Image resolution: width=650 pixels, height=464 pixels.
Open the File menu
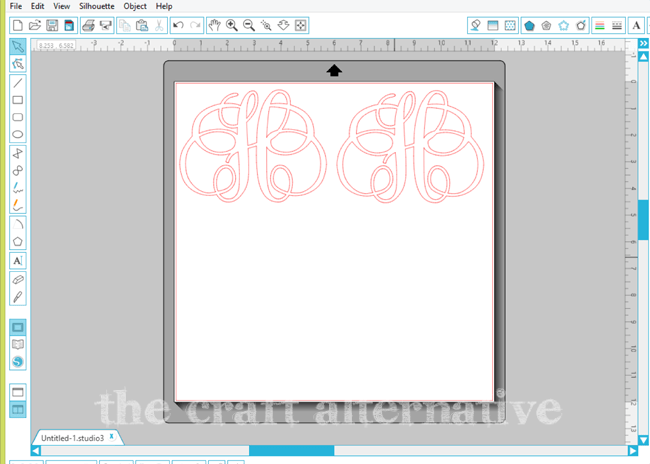16,6
